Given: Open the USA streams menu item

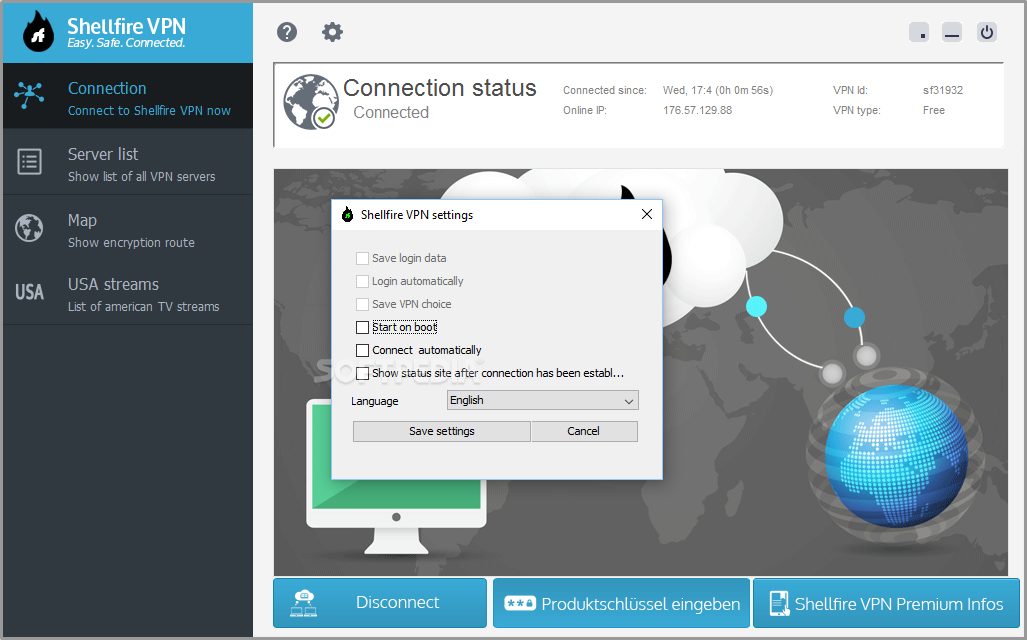Looking at the screenshot, I should point(128,293).
